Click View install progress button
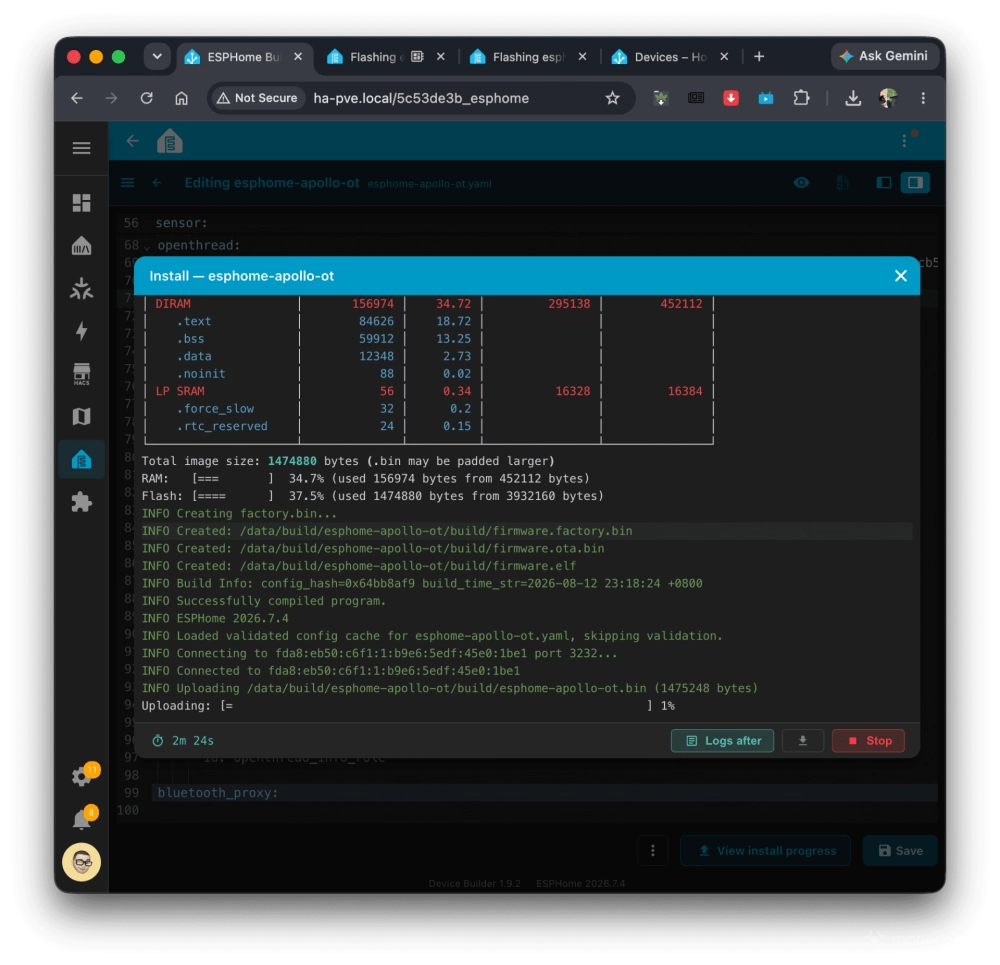This screenshot has height=965, width=1000. 766,850
